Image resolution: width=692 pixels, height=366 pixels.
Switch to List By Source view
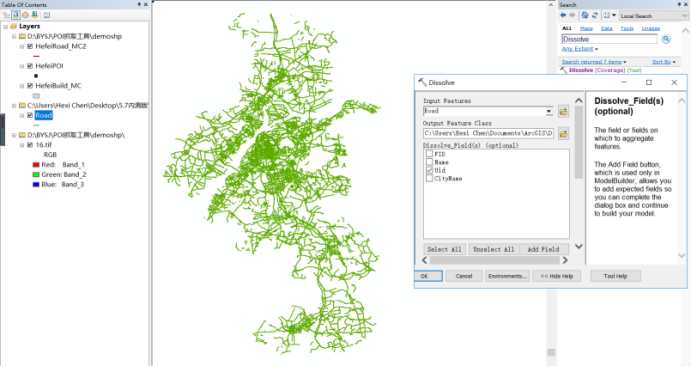point(16,15)
